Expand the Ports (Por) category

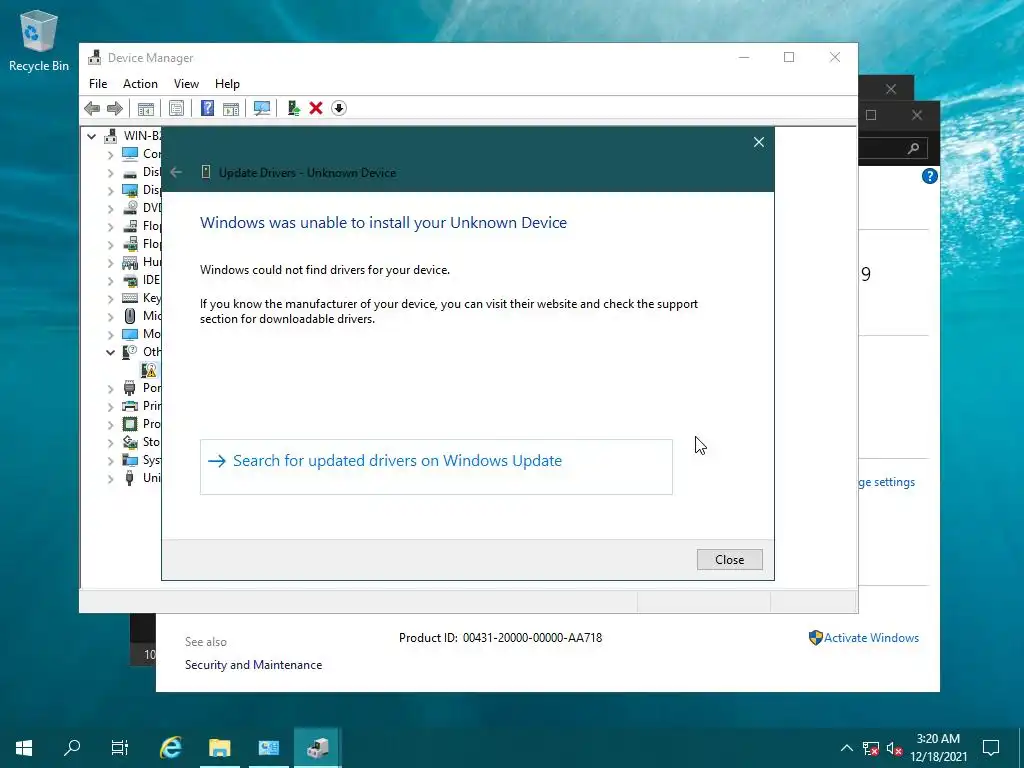[x=110, y=389]
